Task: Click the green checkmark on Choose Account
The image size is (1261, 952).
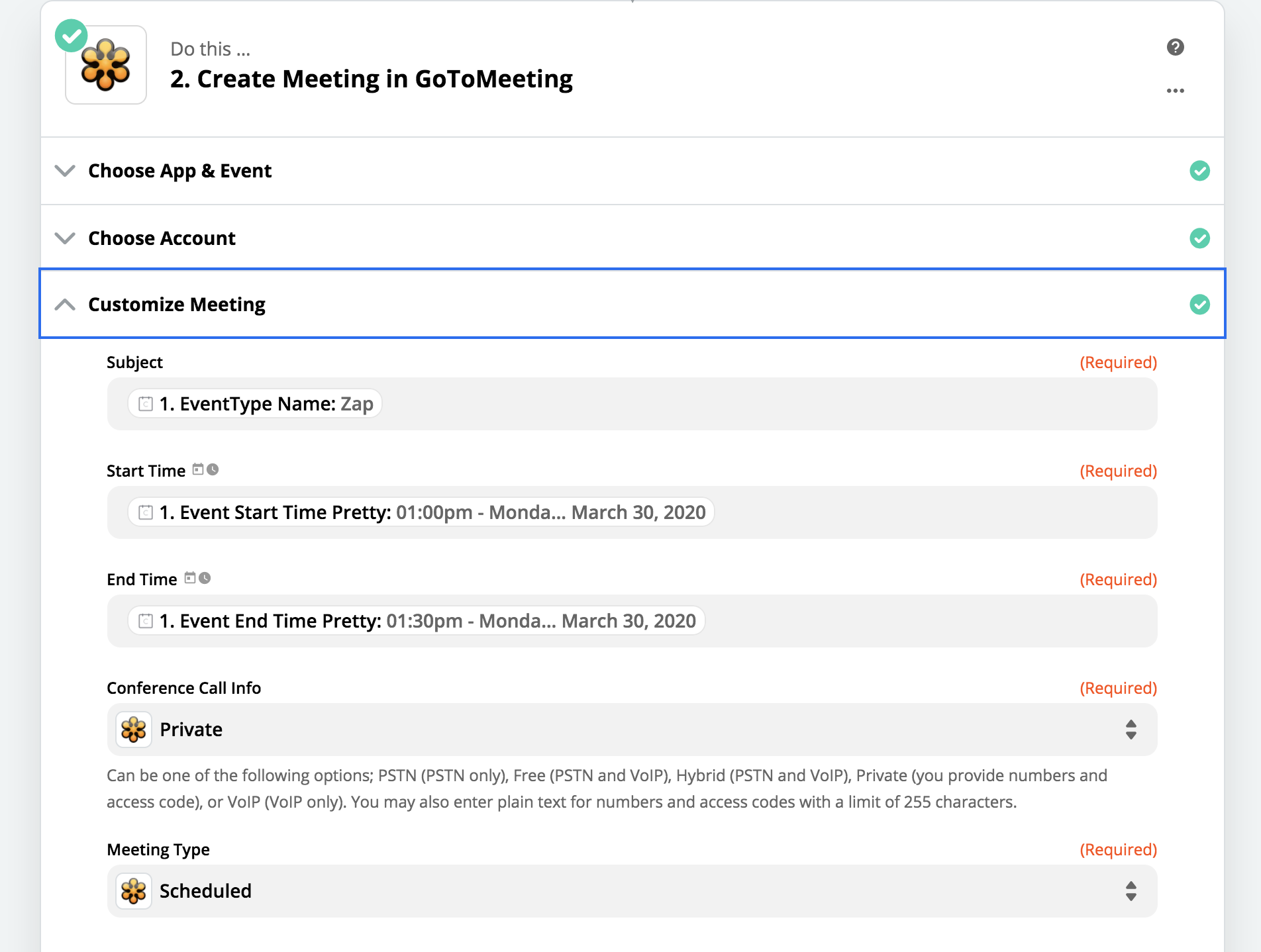Action: pyautogui.click(x=1200, y=238)
